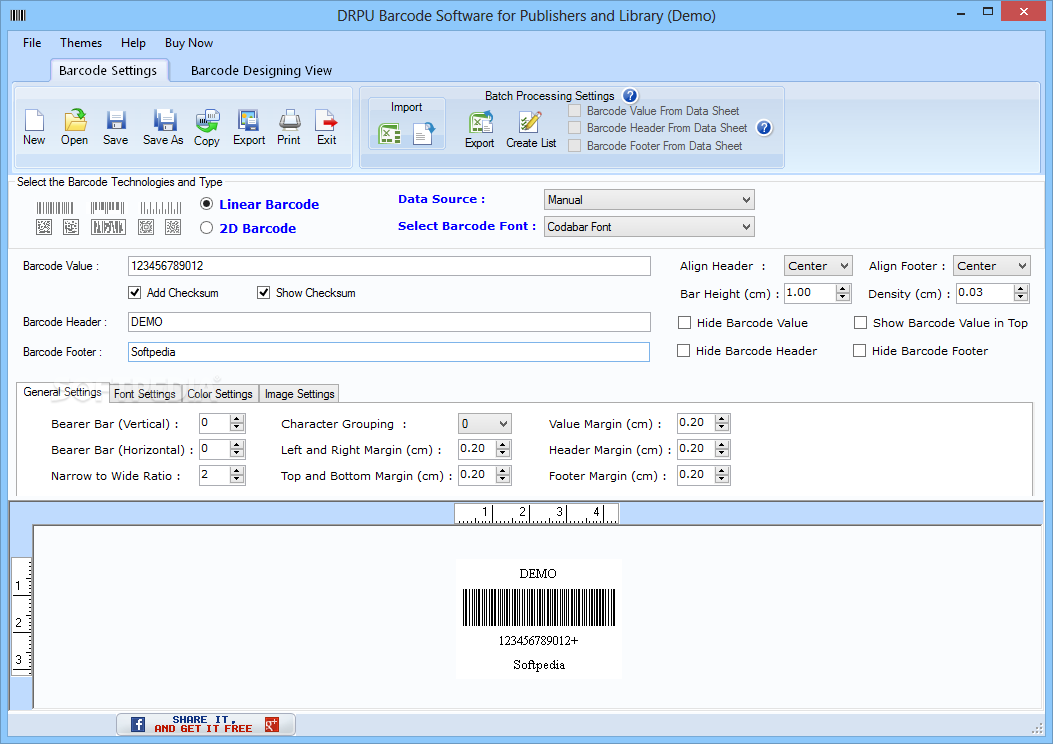Increase Bearer Bar Horizontal value
Image resolution: width=1053 pixels, height=744 pixels.
[236, 445]
